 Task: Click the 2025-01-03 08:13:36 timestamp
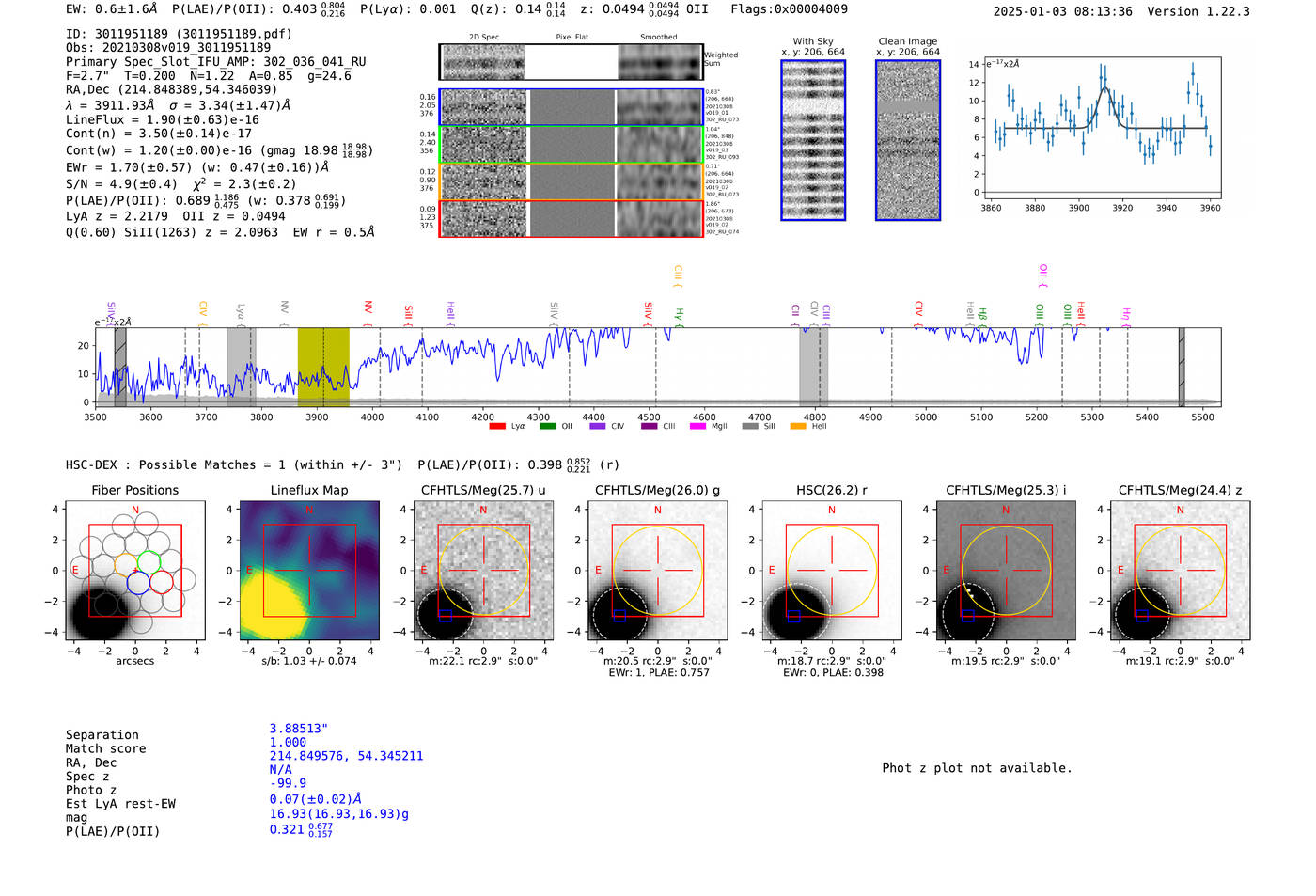coord(1063,12)
